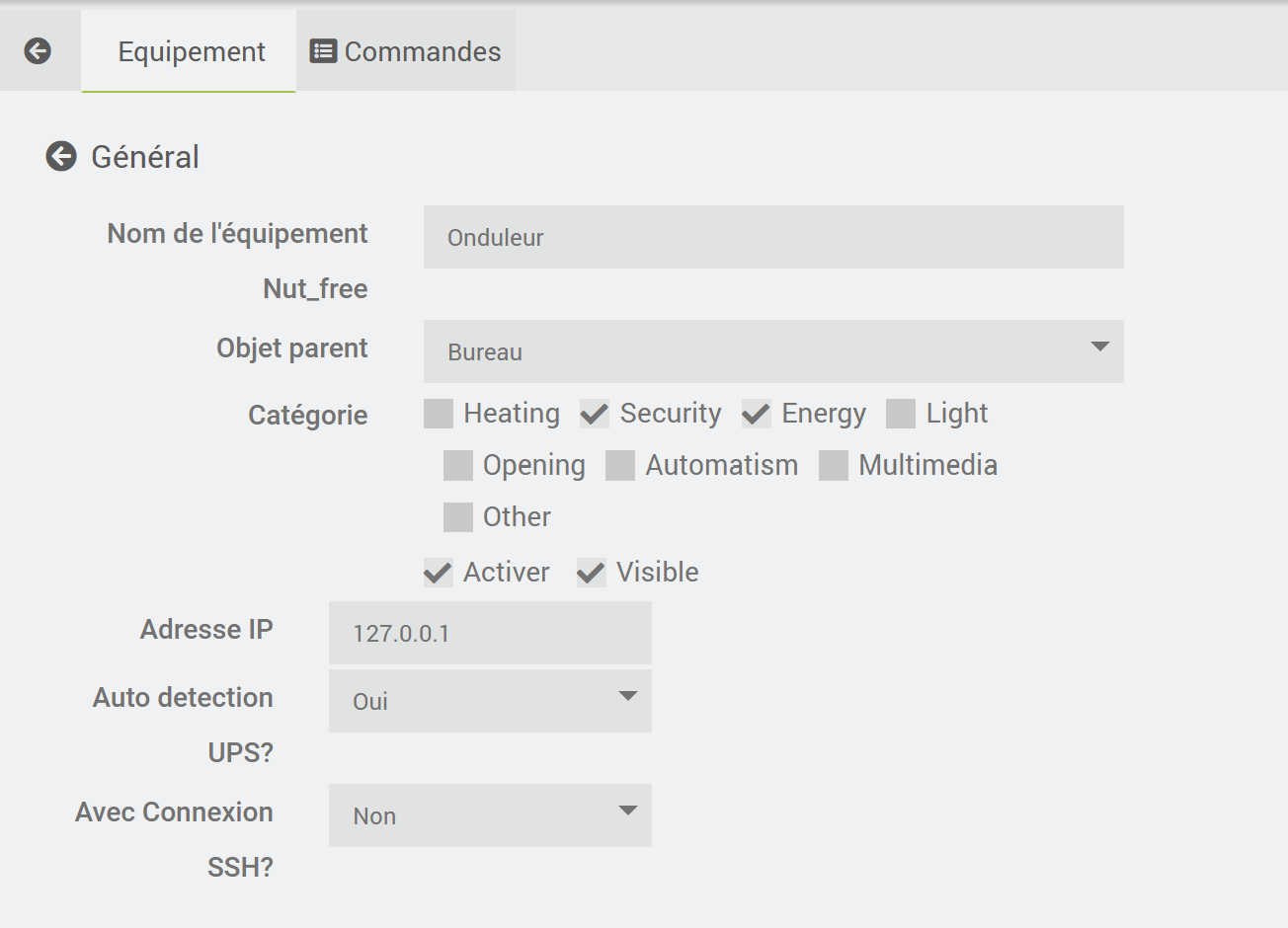Tick the Light category checkbox

pos(901,414)
